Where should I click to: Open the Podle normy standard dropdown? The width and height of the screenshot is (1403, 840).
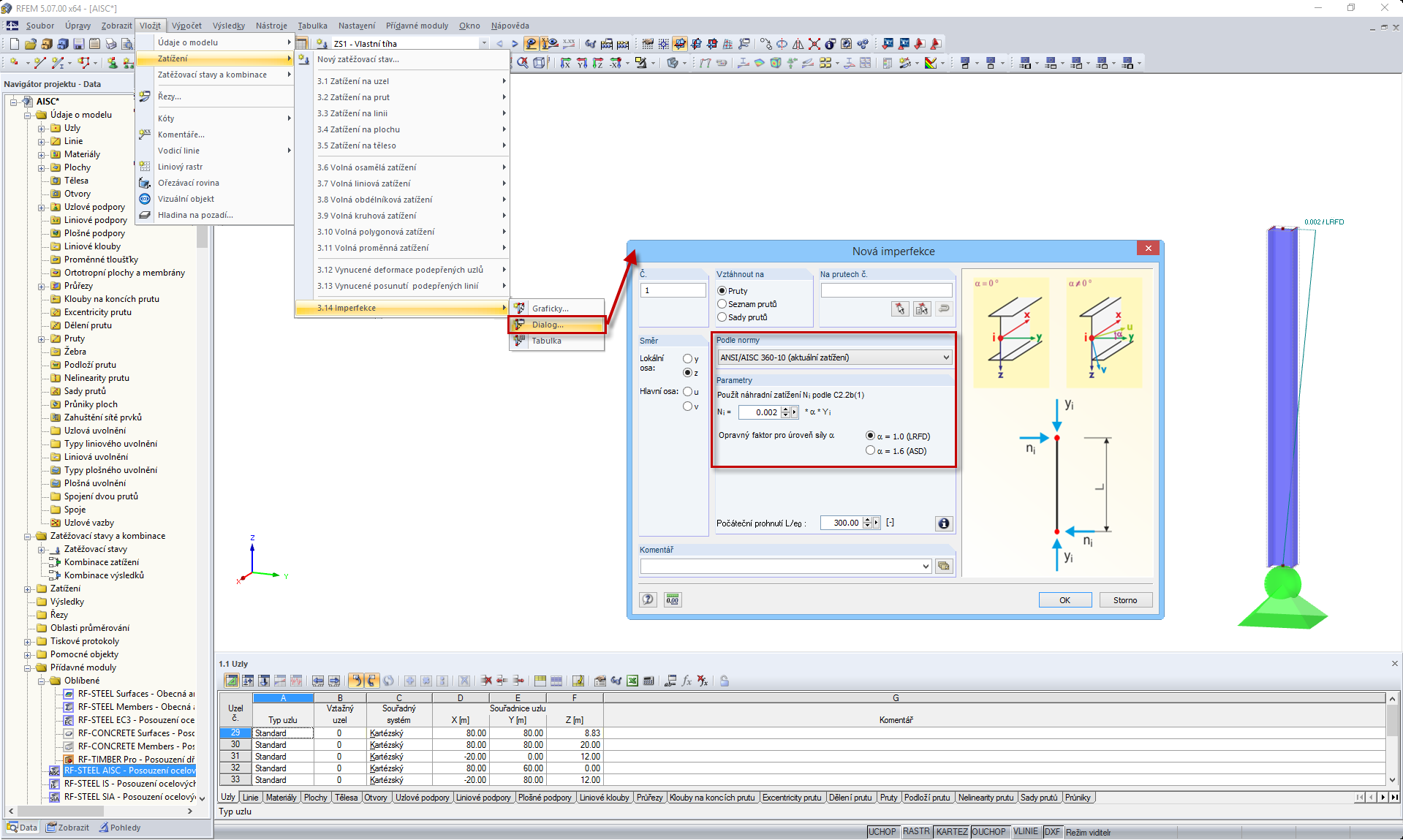click(834, 357)
